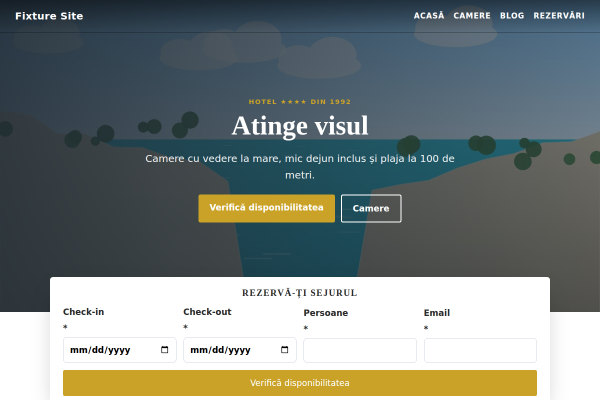Click the HOTEL DIN 1992 tagline
This screenshot has height=400, width=600.
pyautogui.click(x=300, y=101)
